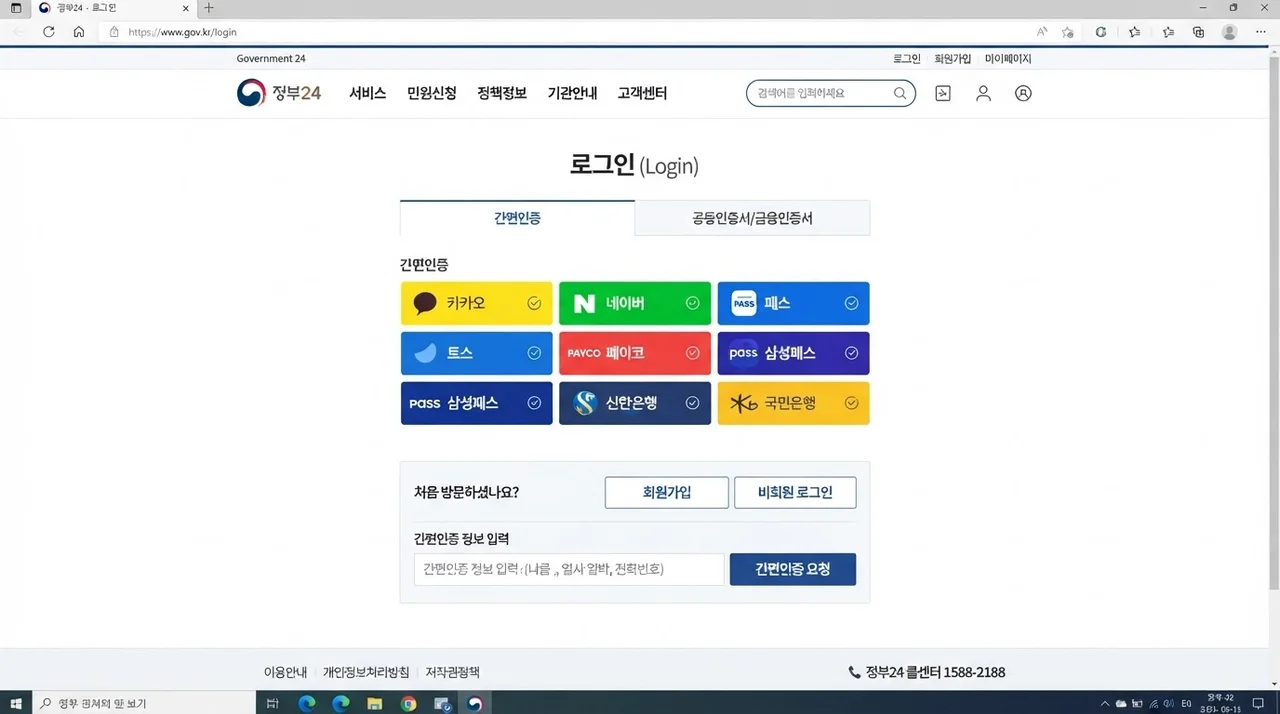Image resolution: width=1280 pixels, height=714 pixels.
Task: Click the 로그인 link in top utility bar
Action: point(907,59)
